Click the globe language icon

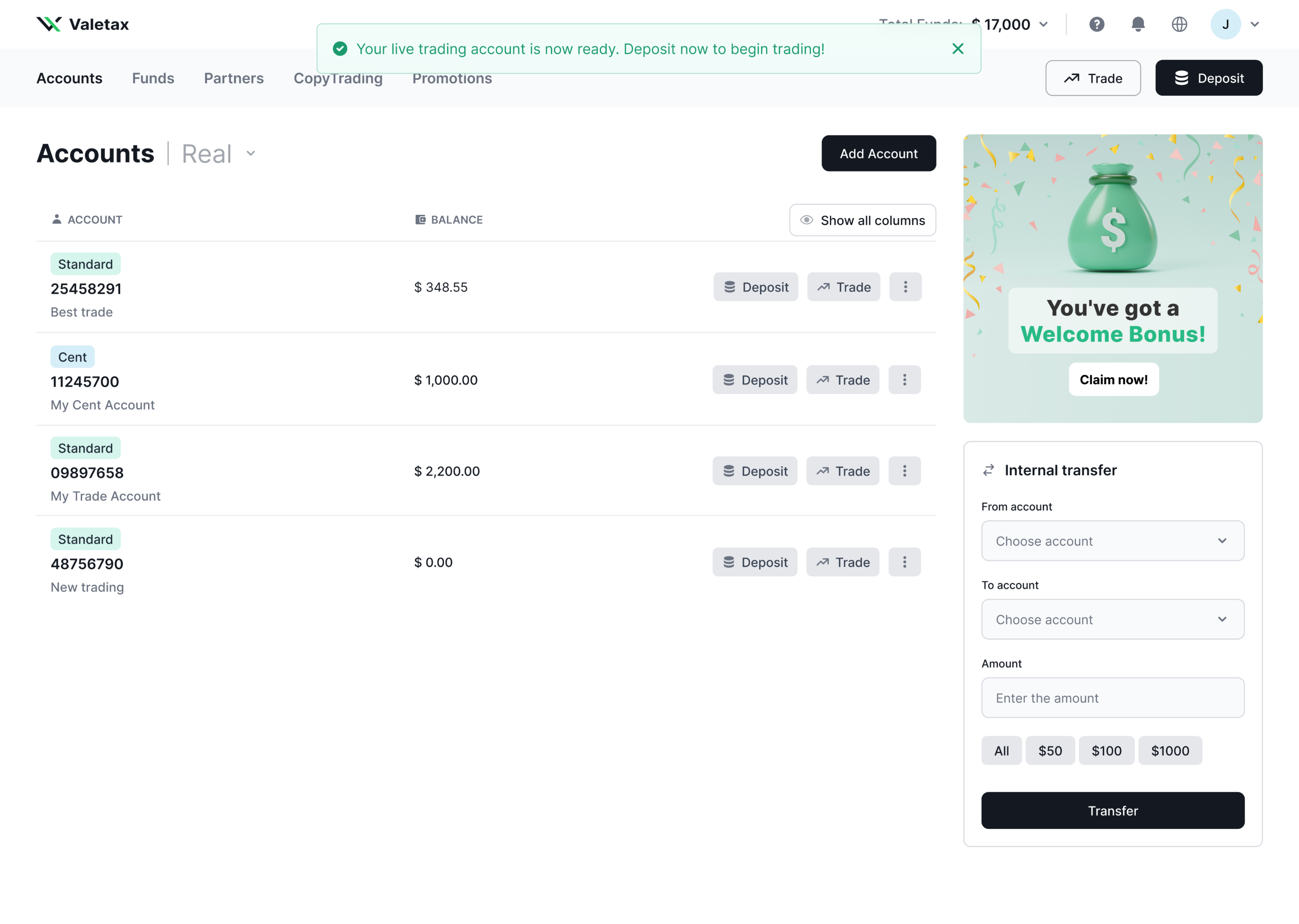click(1179, 25)
